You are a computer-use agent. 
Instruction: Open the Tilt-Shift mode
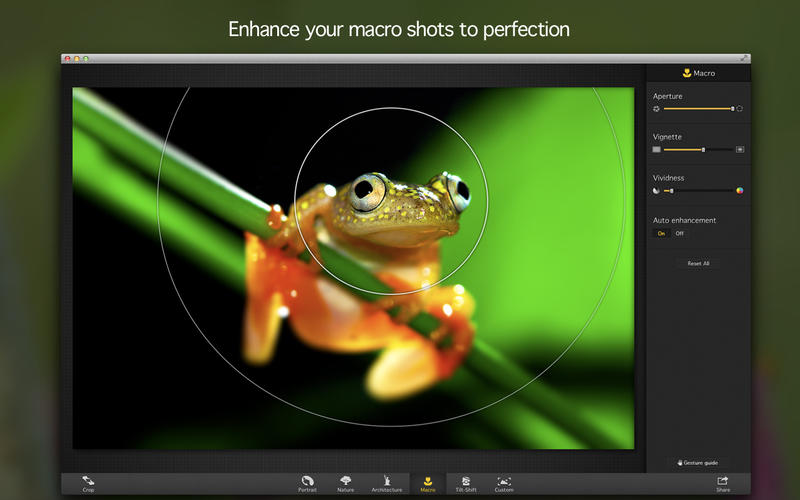[x=465, y=483]
